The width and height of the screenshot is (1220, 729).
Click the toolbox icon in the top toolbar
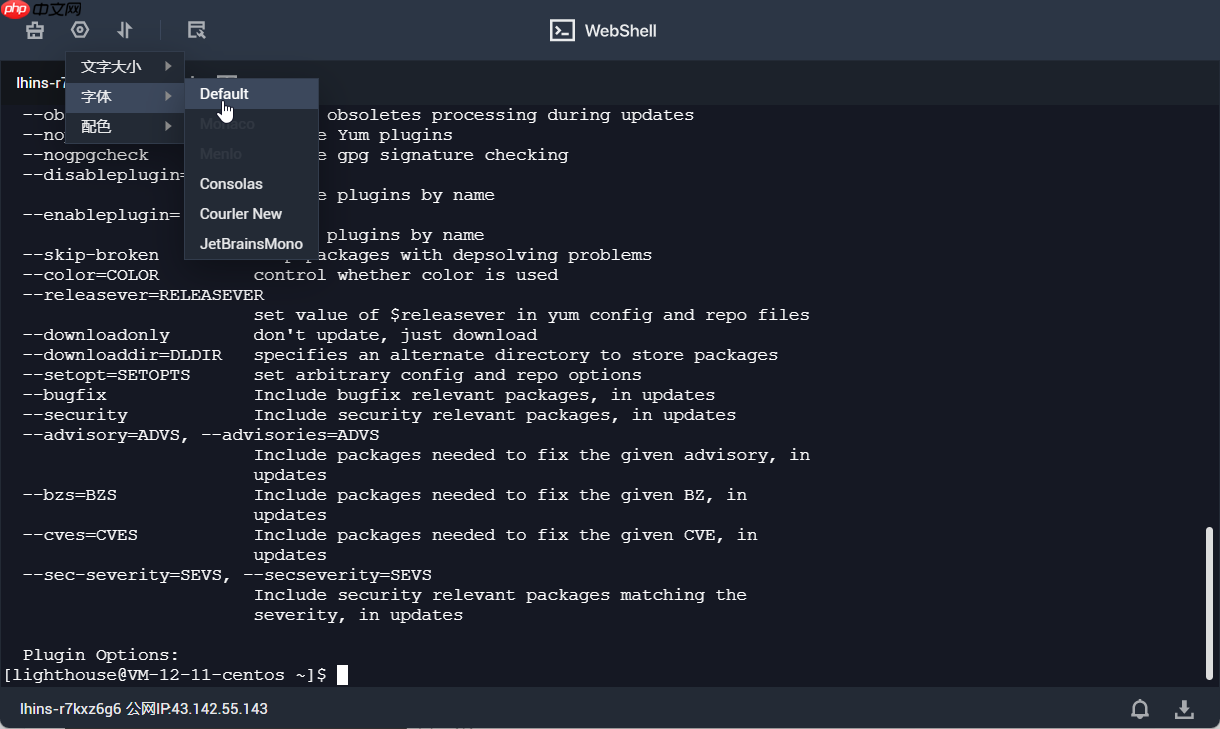point(35,30)
